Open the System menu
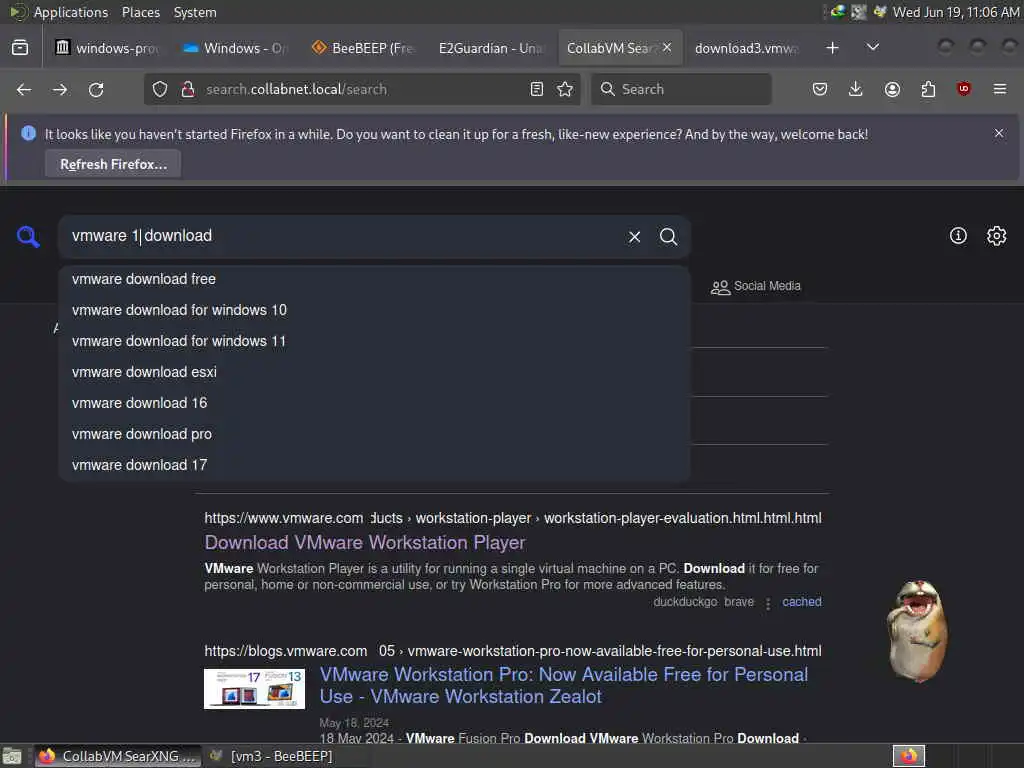 195,12
